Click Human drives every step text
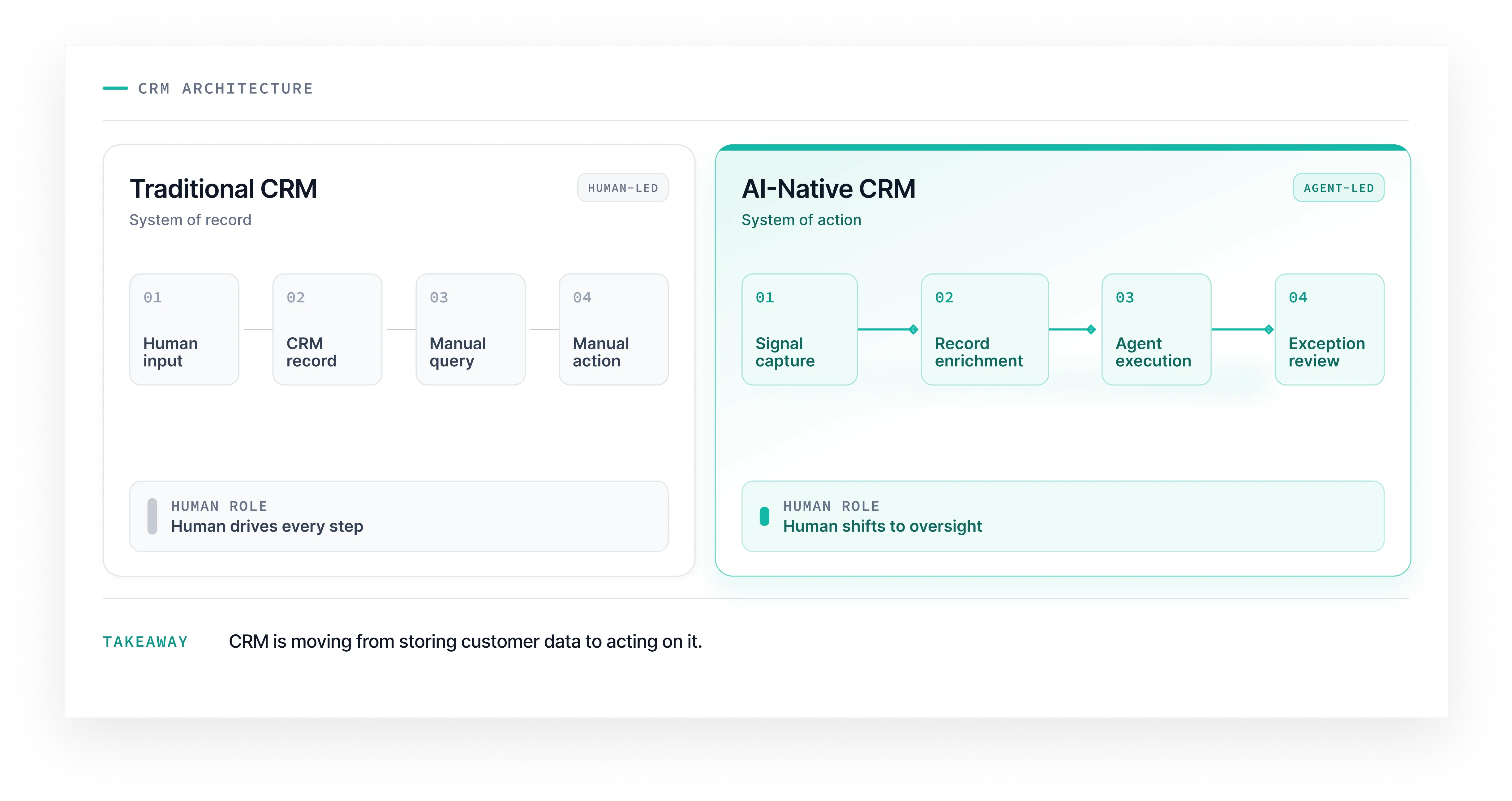Screen dimensions: 1512x801 pyautogui.click(x=267, y=526)
